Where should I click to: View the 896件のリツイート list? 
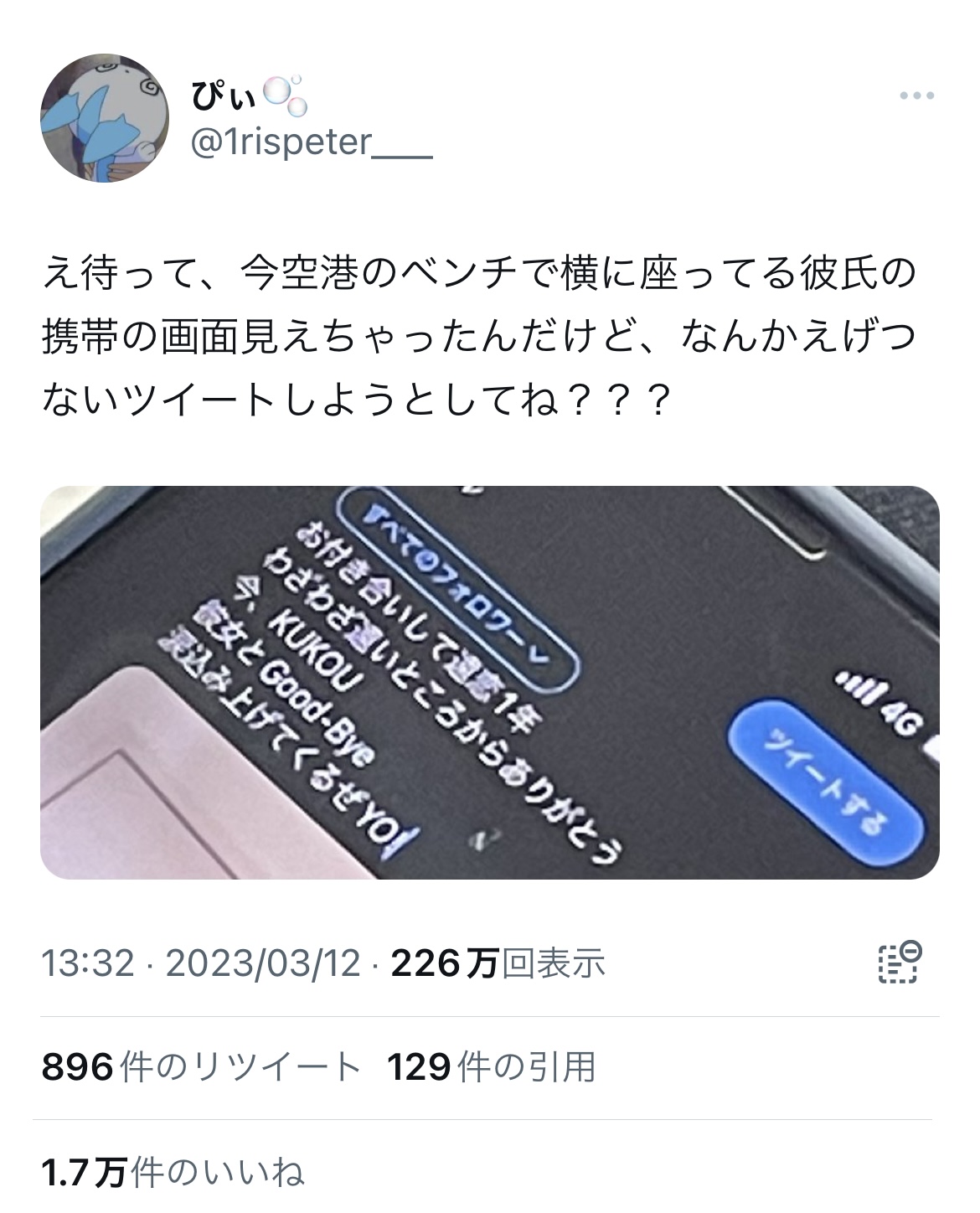[x=201, y=1067]
